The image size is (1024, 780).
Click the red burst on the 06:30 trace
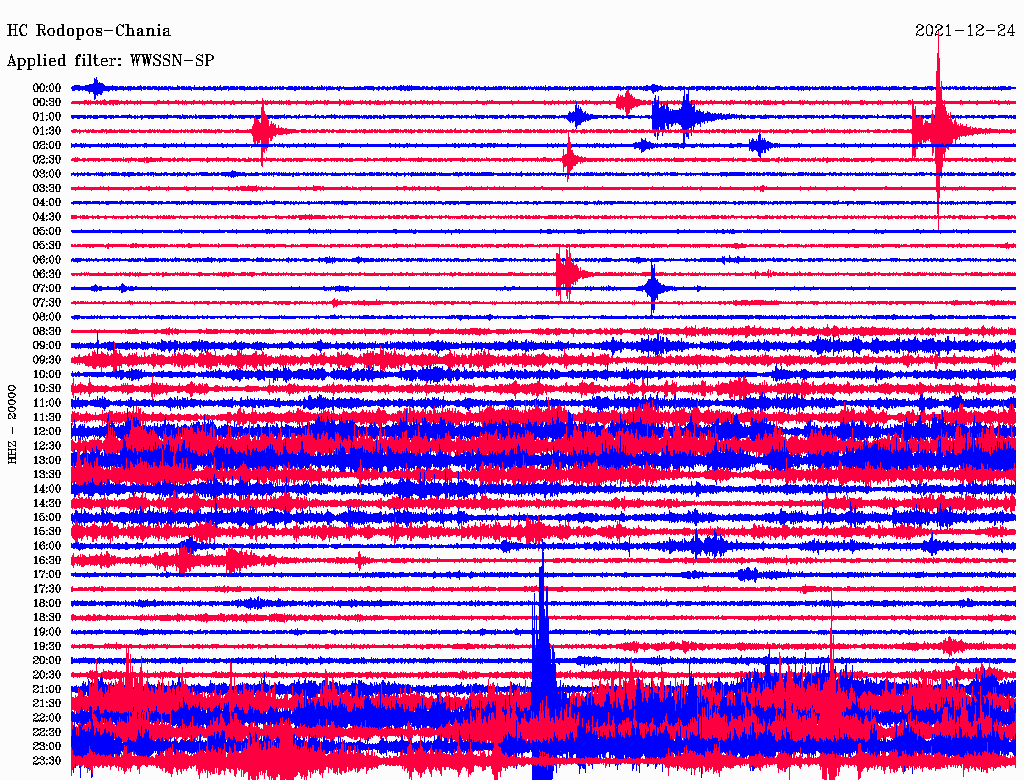click(566, 273)
